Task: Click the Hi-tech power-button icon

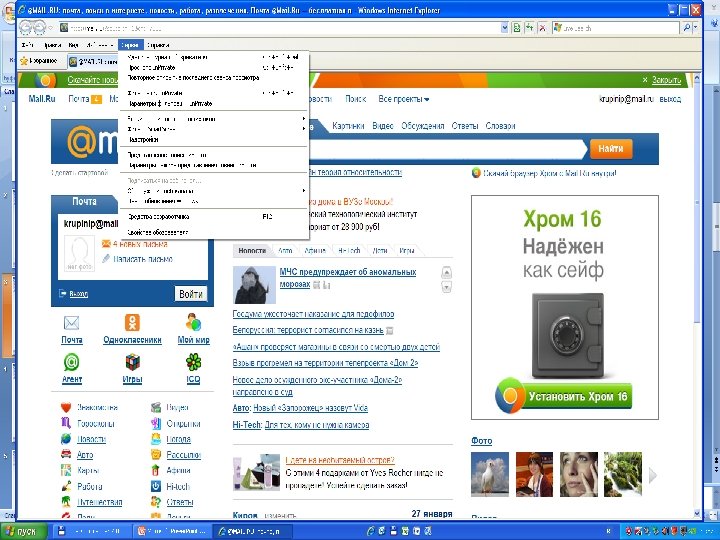Action: click(x=156, y=486)
